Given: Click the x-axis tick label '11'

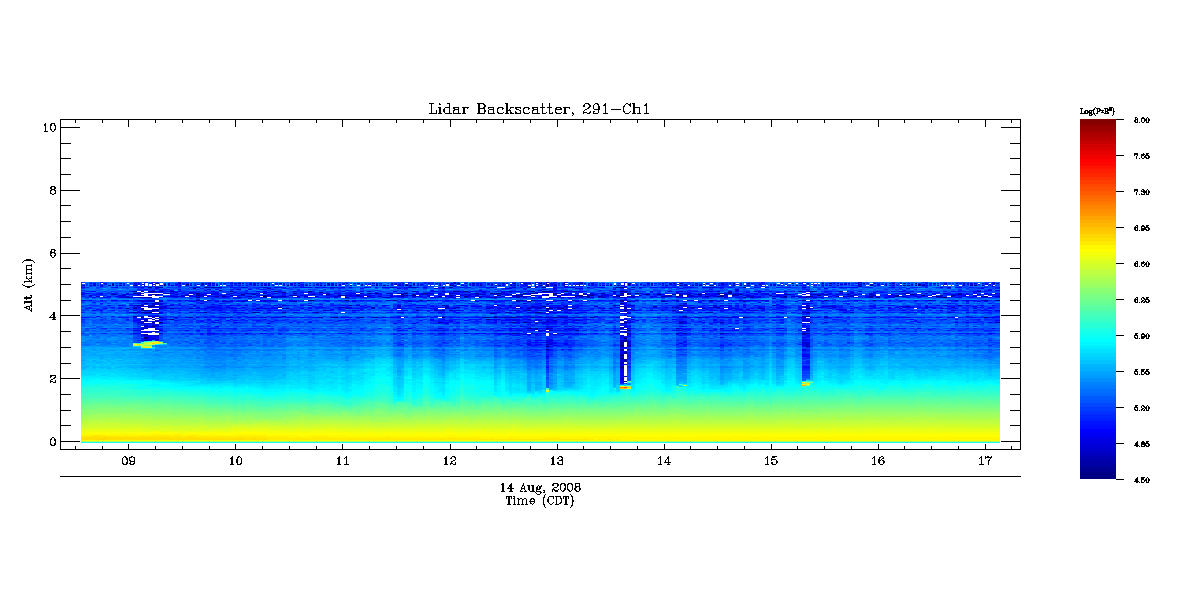Looking at the screenshot, I should (x=342, y=461).
